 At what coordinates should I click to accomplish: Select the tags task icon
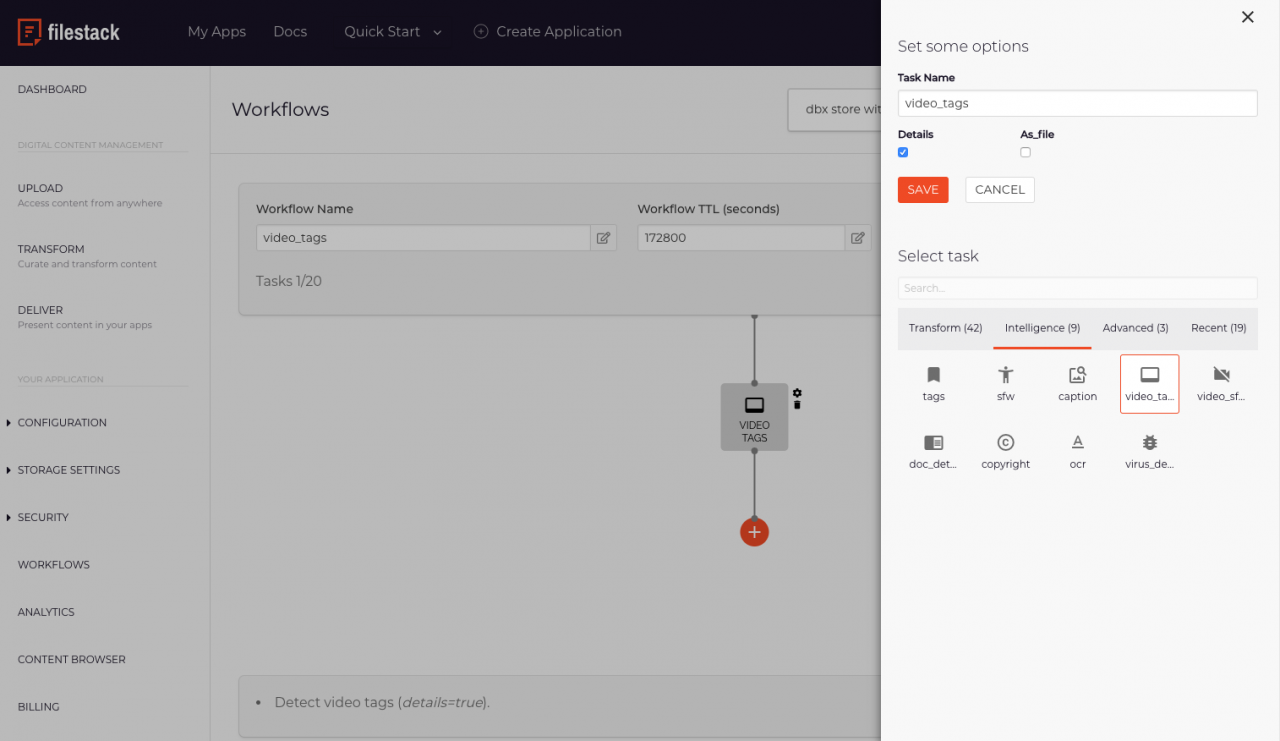(933, 383)
